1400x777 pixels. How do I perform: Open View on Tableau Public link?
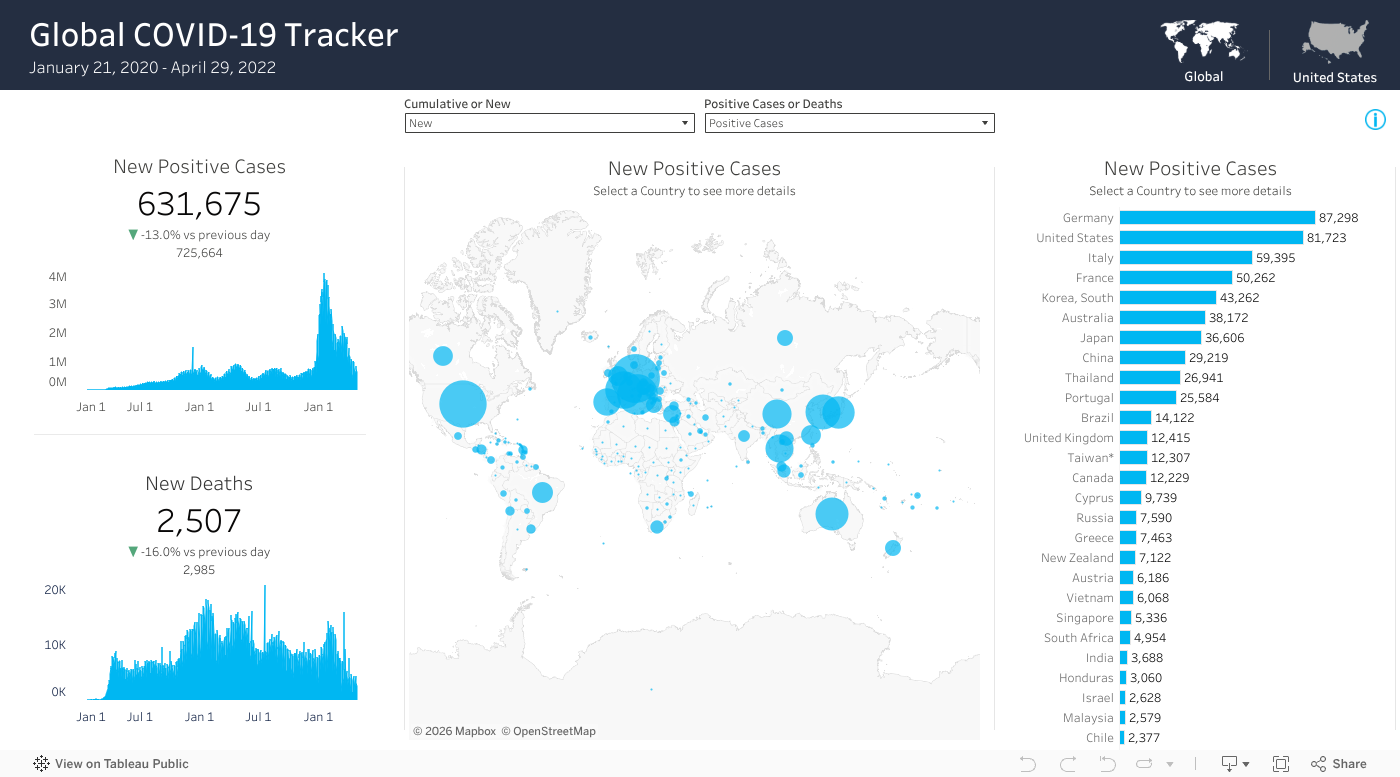click(x=111, y=764)
